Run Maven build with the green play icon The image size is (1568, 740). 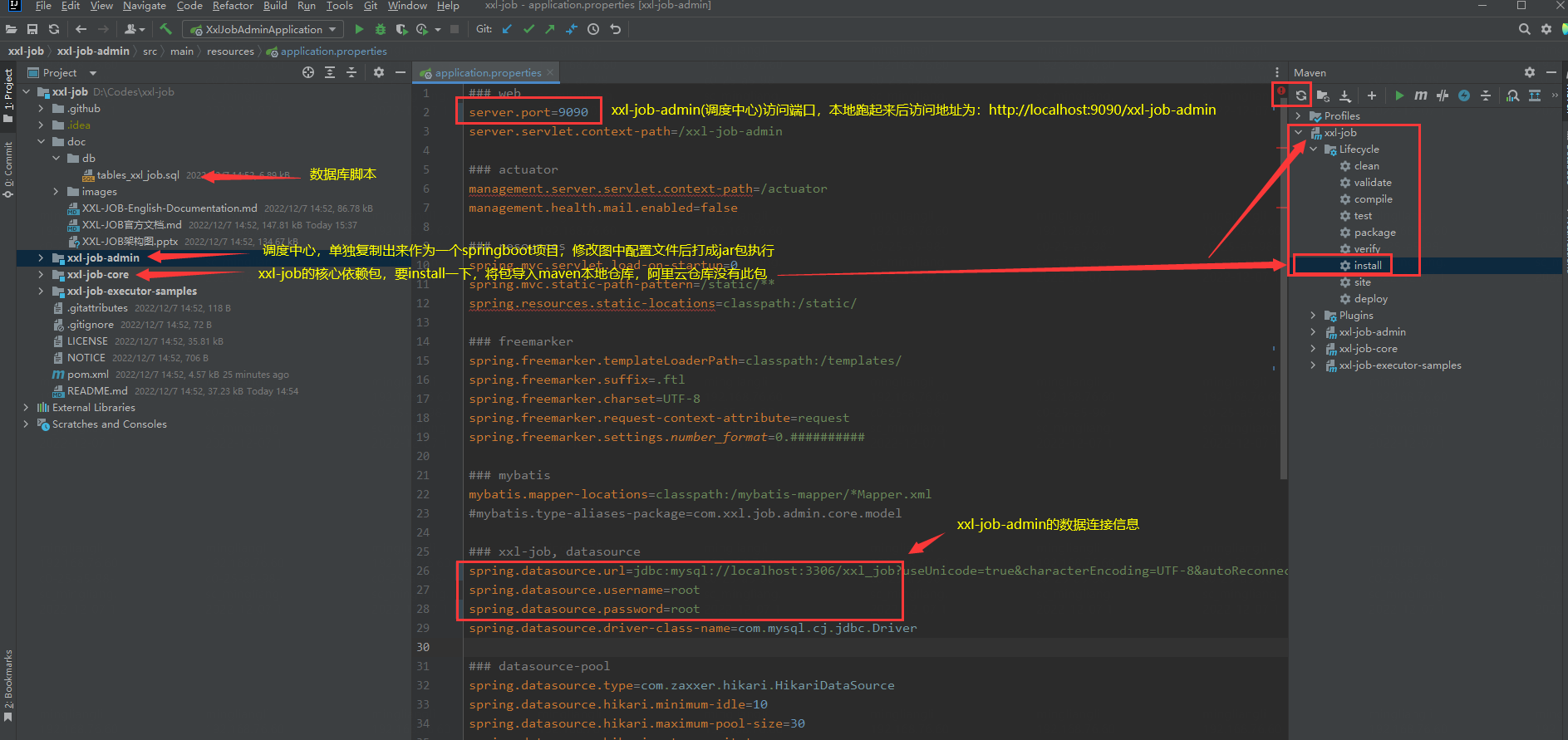click(x=1399, y=96)
